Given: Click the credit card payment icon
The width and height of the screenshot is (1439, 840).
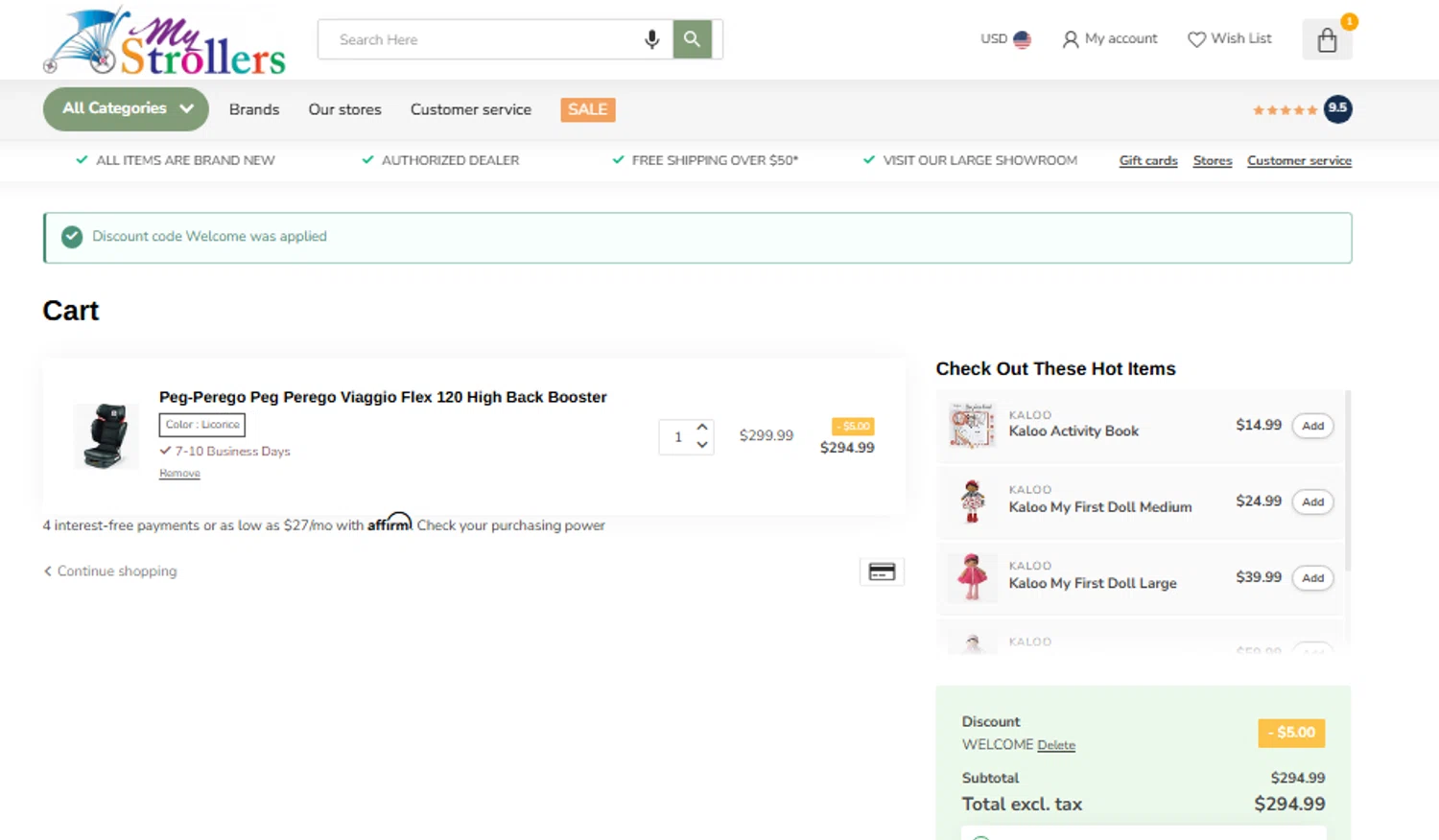Looking at the screenshot, I should (882, 572).
